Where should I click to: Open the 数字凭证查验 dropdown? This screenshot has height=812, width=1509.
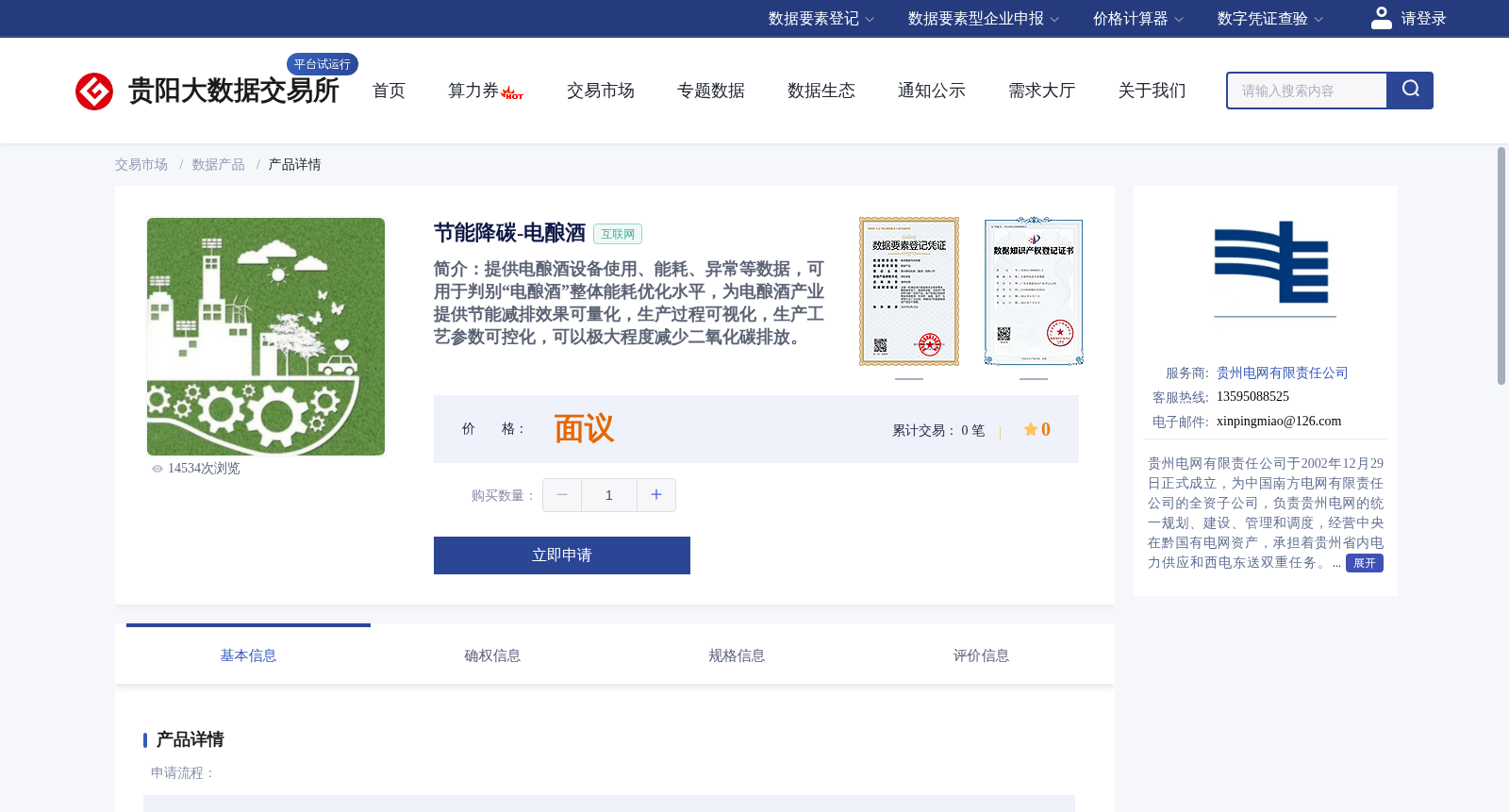click(x=1270, y=19)
